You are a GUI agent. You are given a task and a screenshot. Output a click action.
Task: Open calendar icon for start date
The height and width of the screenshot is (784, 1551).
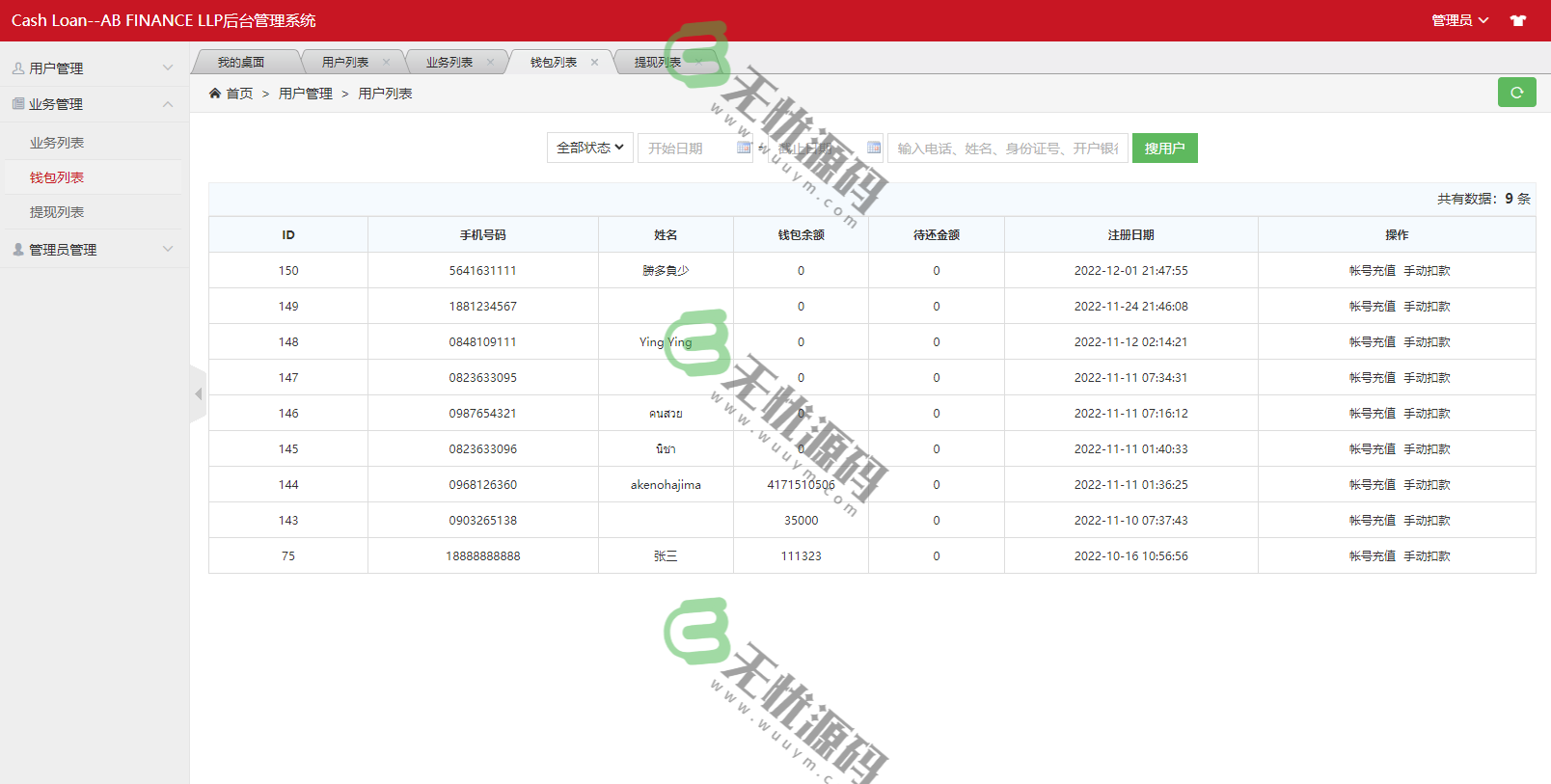click(x=744, y=148)
